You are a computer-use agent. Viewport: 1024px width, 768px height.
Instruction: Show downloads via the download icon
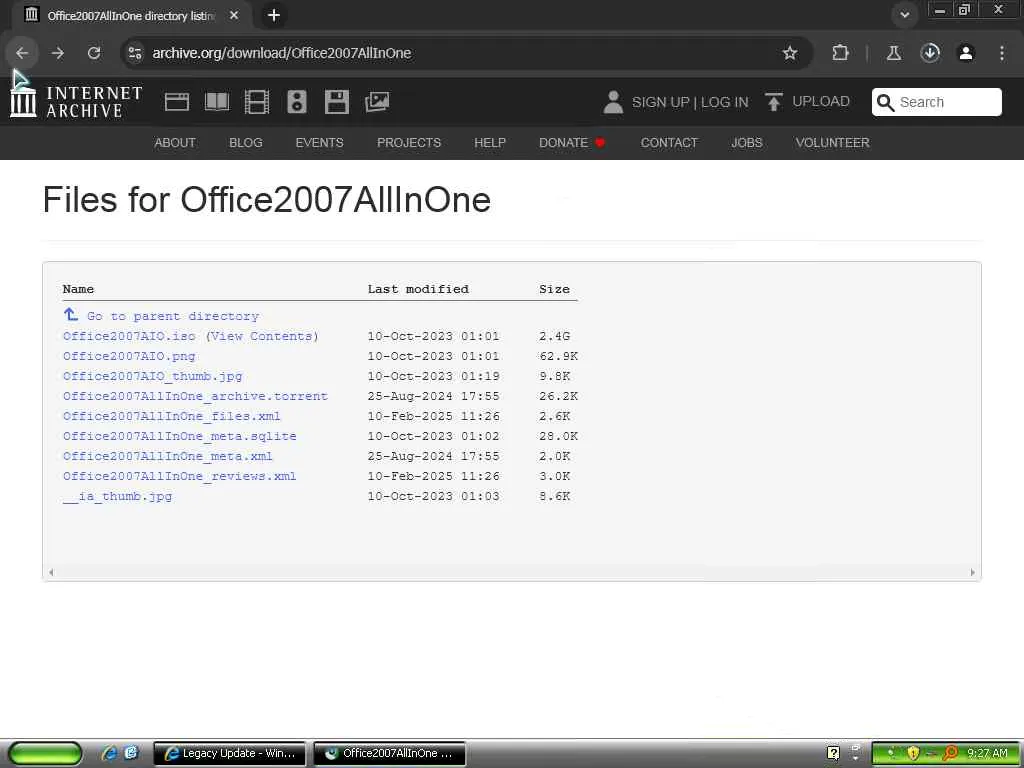(x=930, y=53)
